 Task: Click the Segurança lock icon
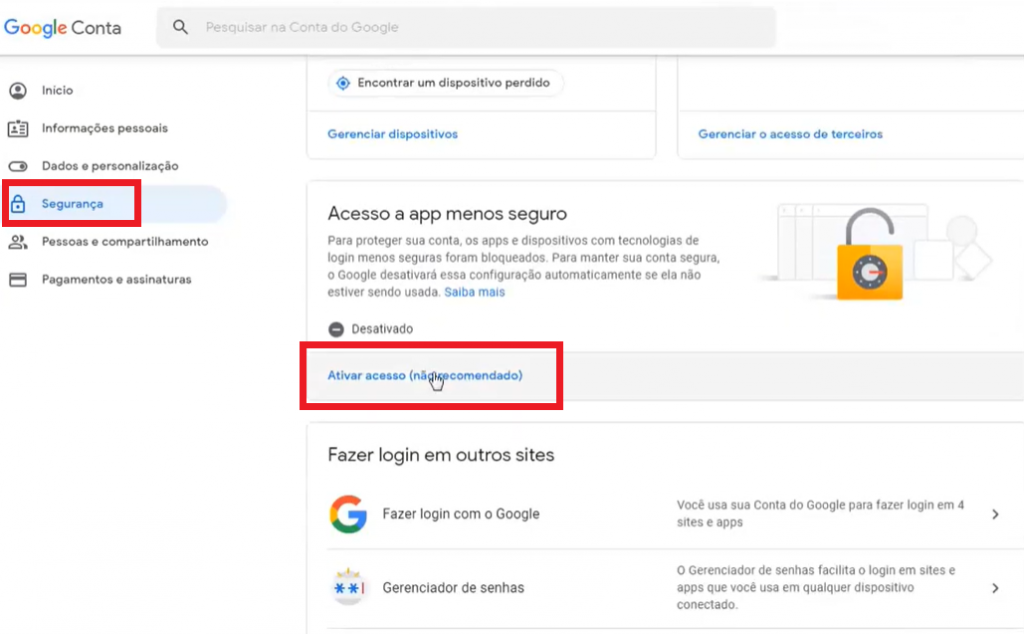click(x=18, y=204)
